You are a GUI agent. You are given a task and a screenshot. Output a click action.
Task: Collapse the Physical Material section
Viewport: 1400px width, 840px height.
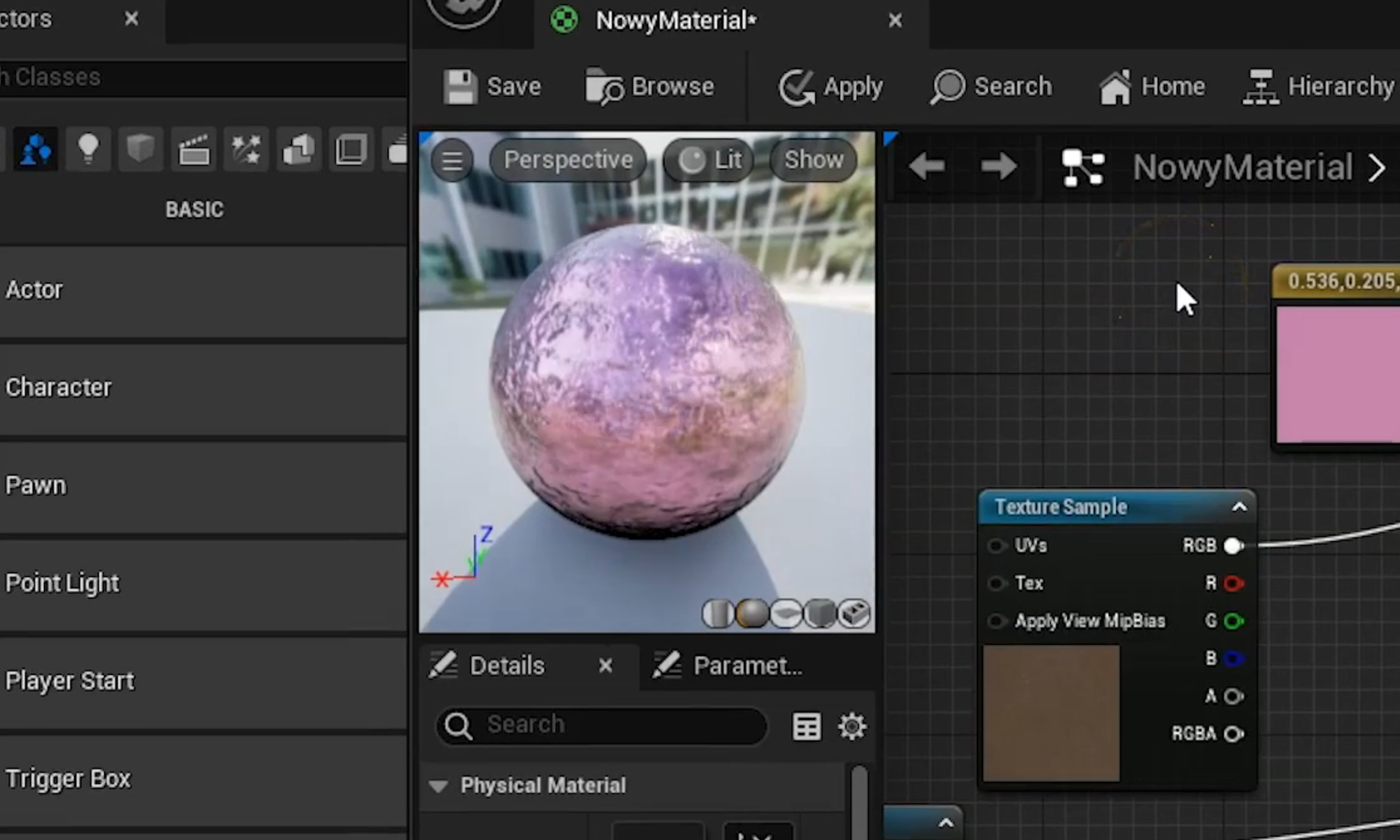point(438,786)
